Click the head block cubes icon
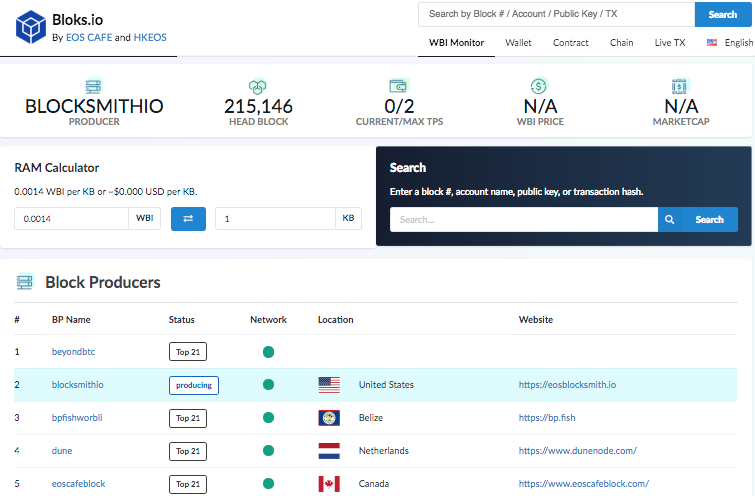This screenshot has height=496, width=755. point(258,87)
